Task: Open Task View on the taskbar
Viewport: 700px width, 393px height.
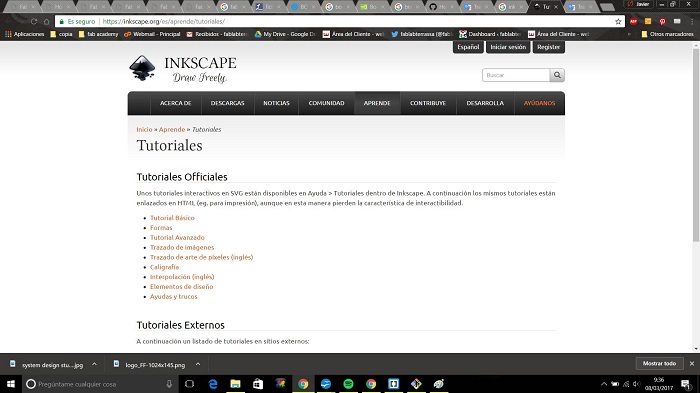Action: 189,384
